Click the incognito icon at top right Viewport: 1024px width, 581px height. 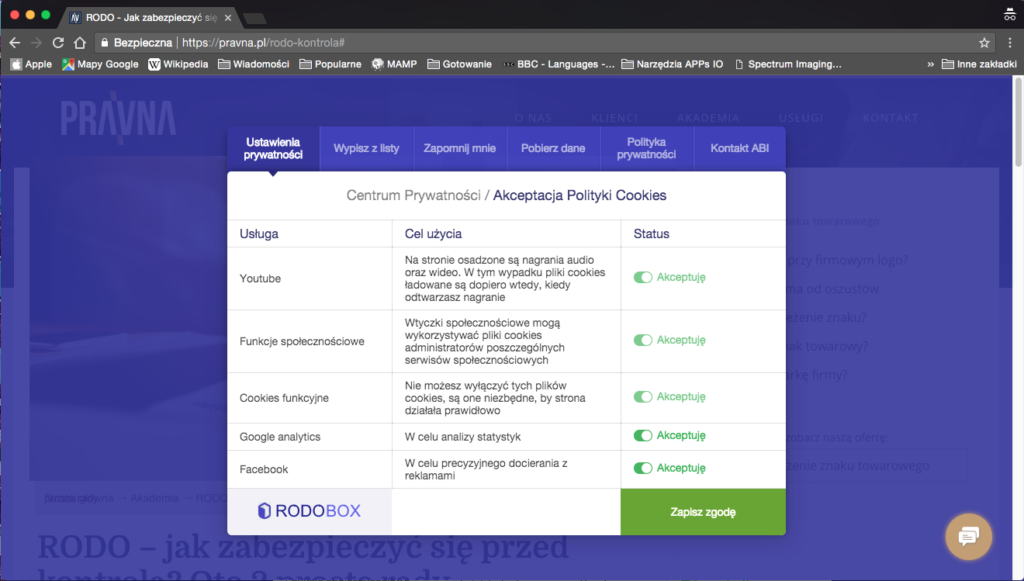pos(1010,14)
